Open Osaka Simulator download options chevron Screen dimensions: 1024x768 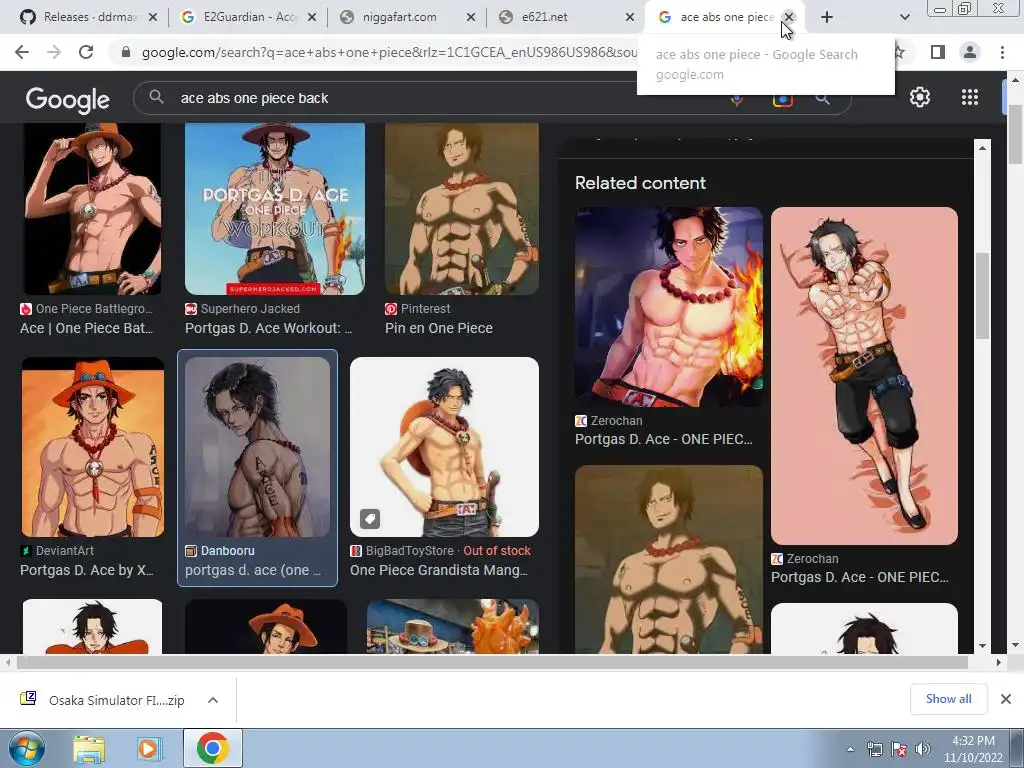click(213, 700)
